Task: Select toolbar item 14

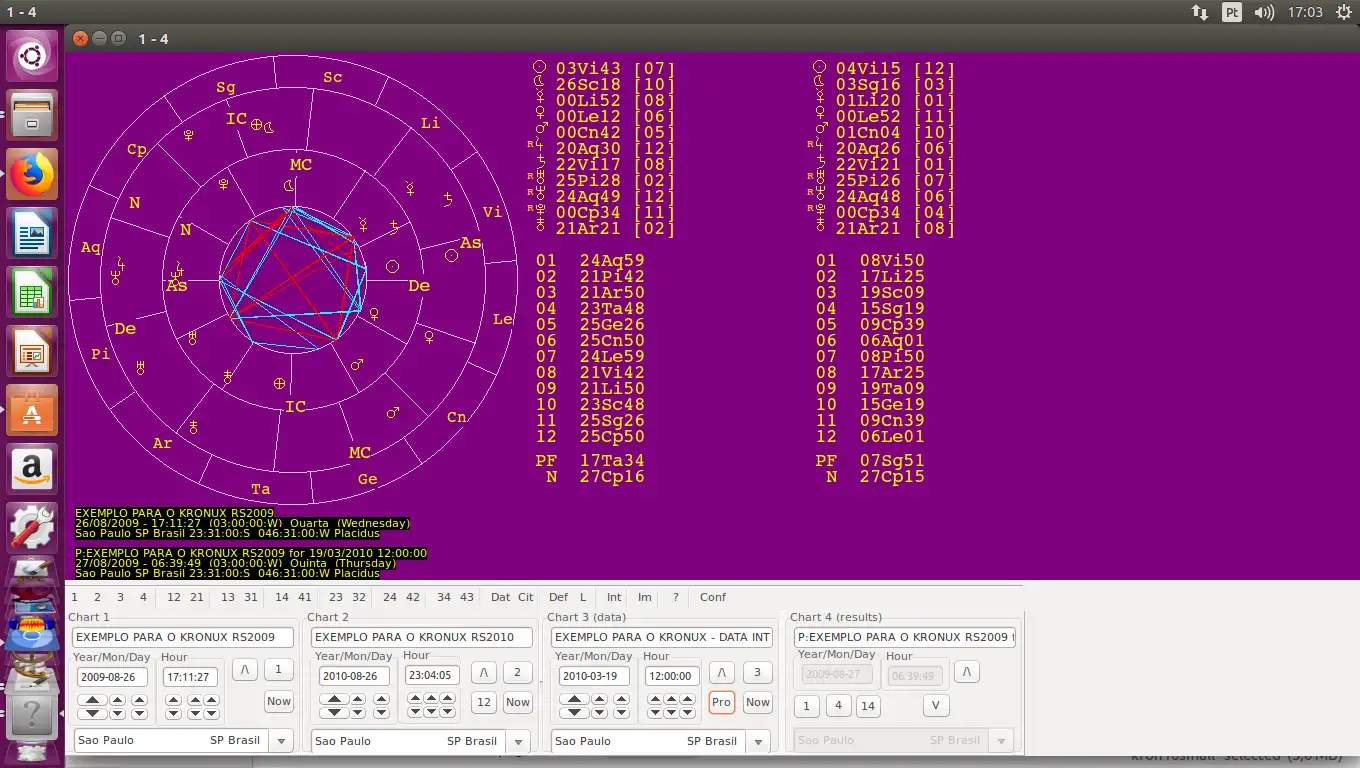Action: coord(282,597)
